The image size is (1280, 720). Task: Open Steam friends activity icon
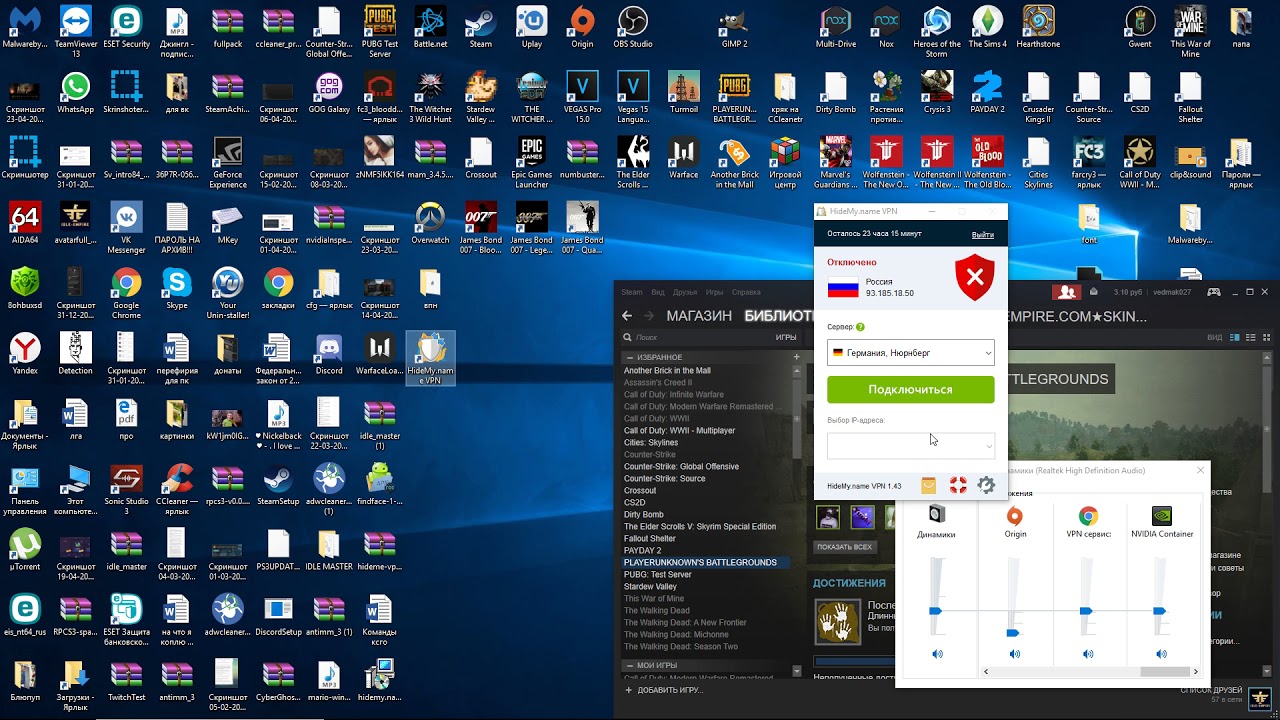click(1067, 292)
